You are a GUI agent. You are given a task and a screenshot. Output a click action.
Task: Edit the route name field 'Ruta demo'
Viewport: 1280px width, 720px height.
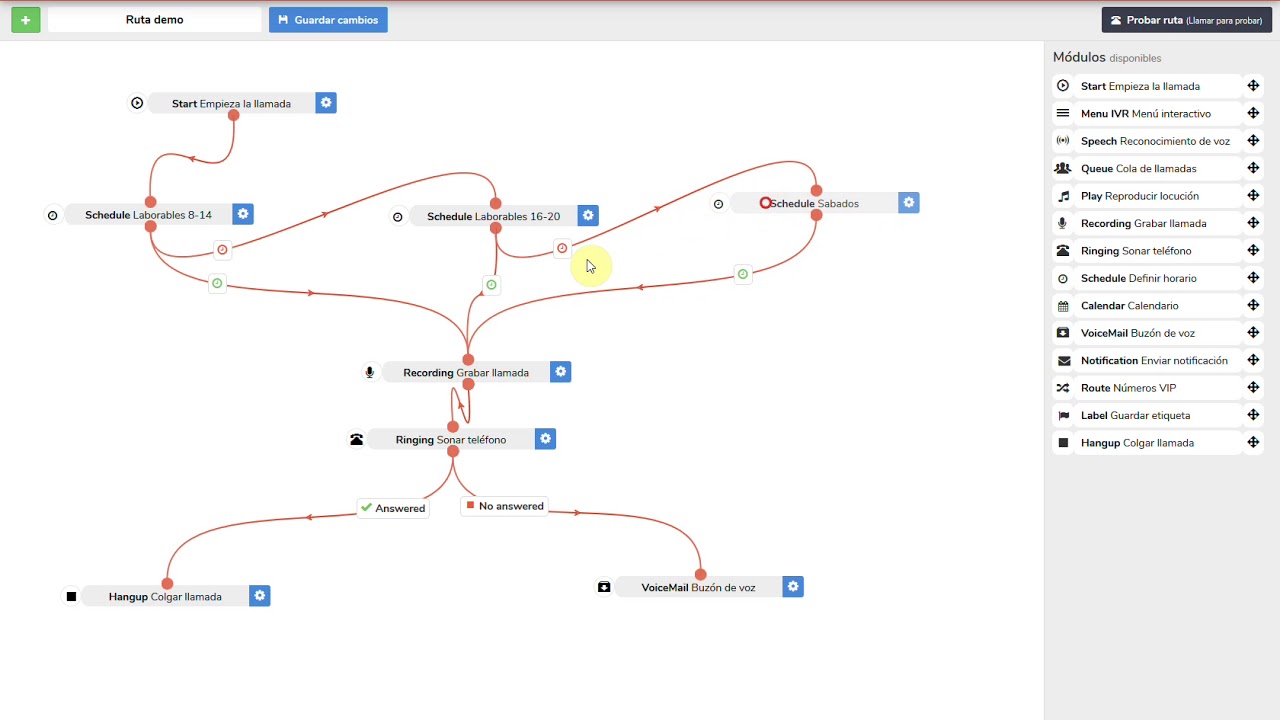pos(155,20)
